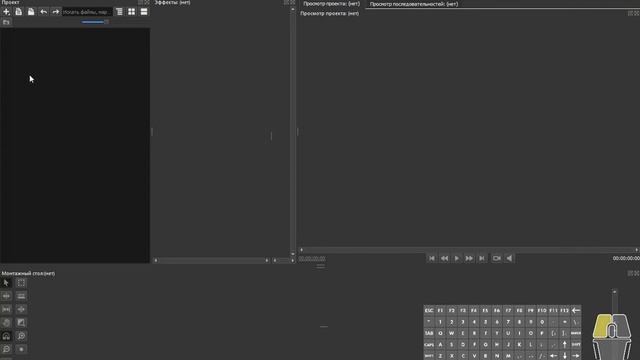
Task: Click the left timecode under preview
Action: tap(312, 259)
